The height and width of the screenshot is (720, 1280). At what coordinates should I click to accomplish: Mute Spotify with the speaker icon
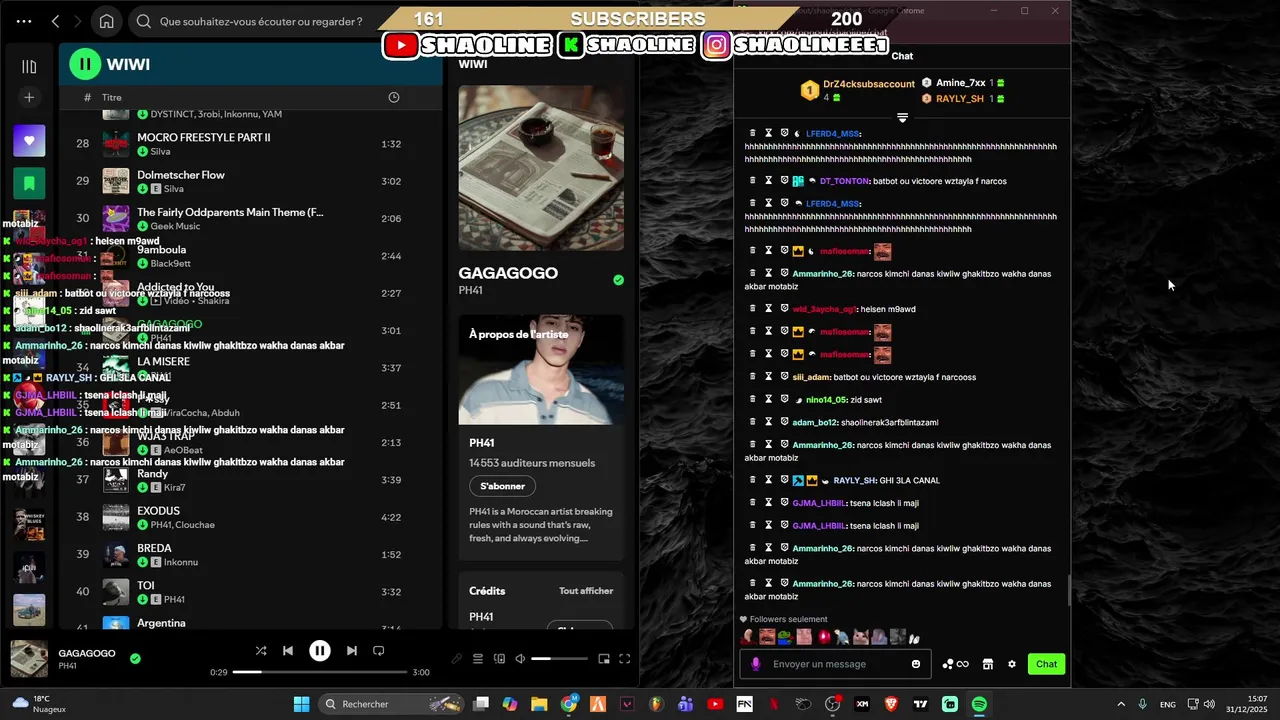pos(520,659)
